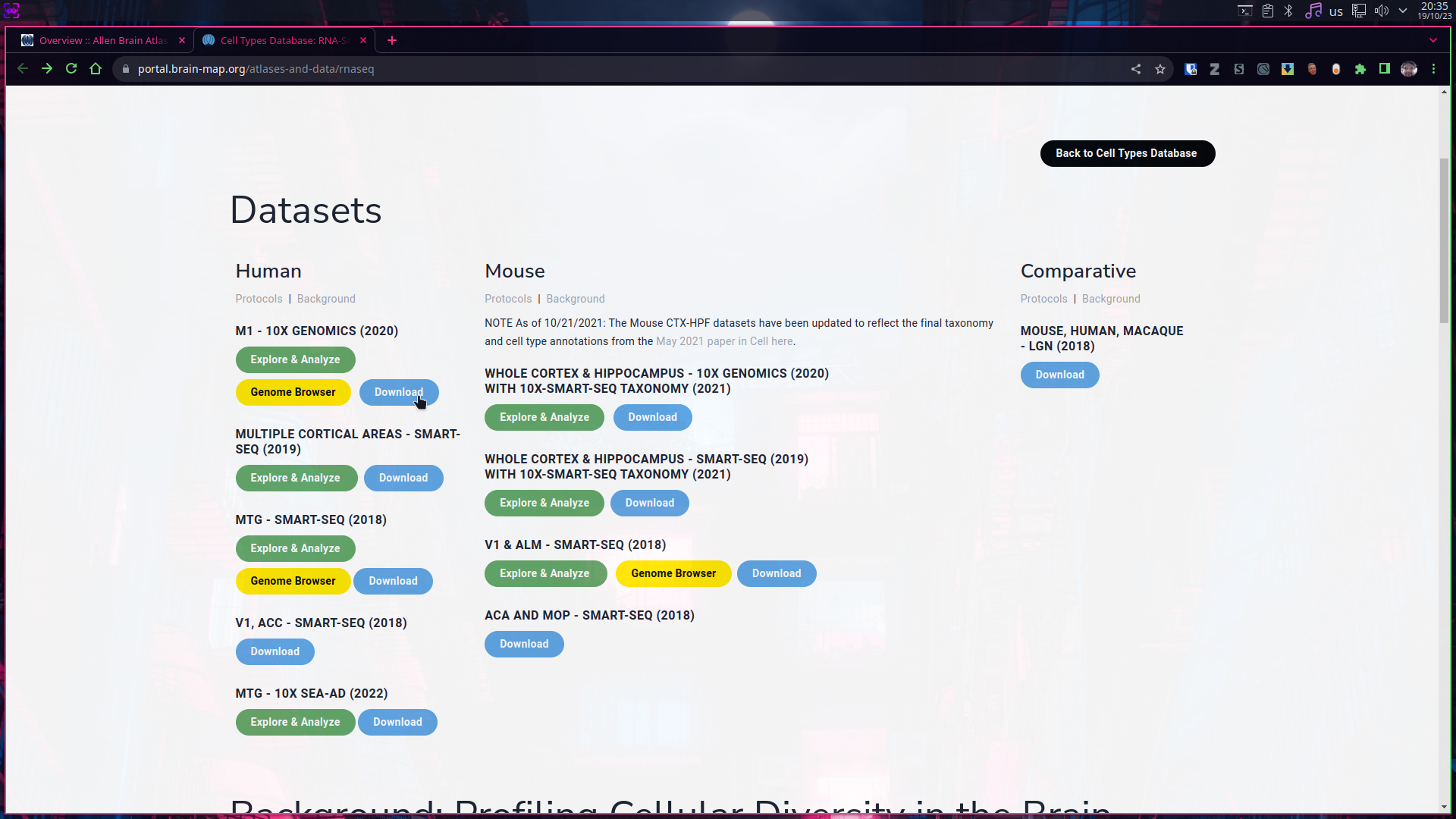Open Bluetooth tray icon
Screen dimensions: 1456x819
[x=1288, y=11]
